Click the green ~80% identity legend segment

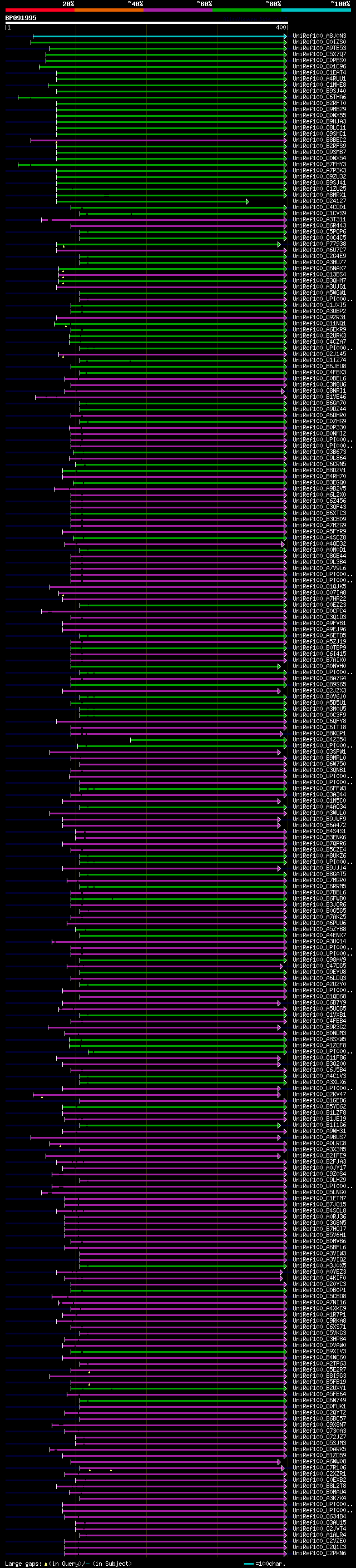247,10
